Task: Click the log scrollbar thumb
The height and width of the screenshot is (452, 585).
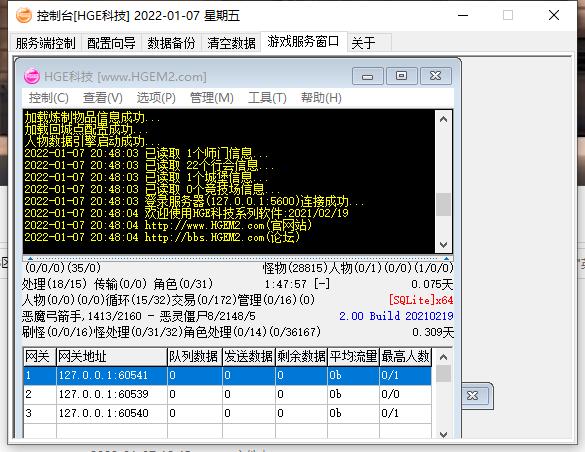Action: click(x=444, y=204)
